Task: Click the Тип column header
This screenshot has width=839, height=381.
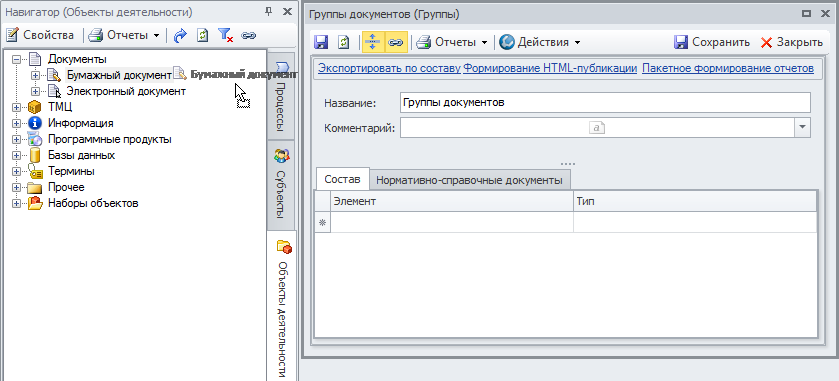Action: 695,201
